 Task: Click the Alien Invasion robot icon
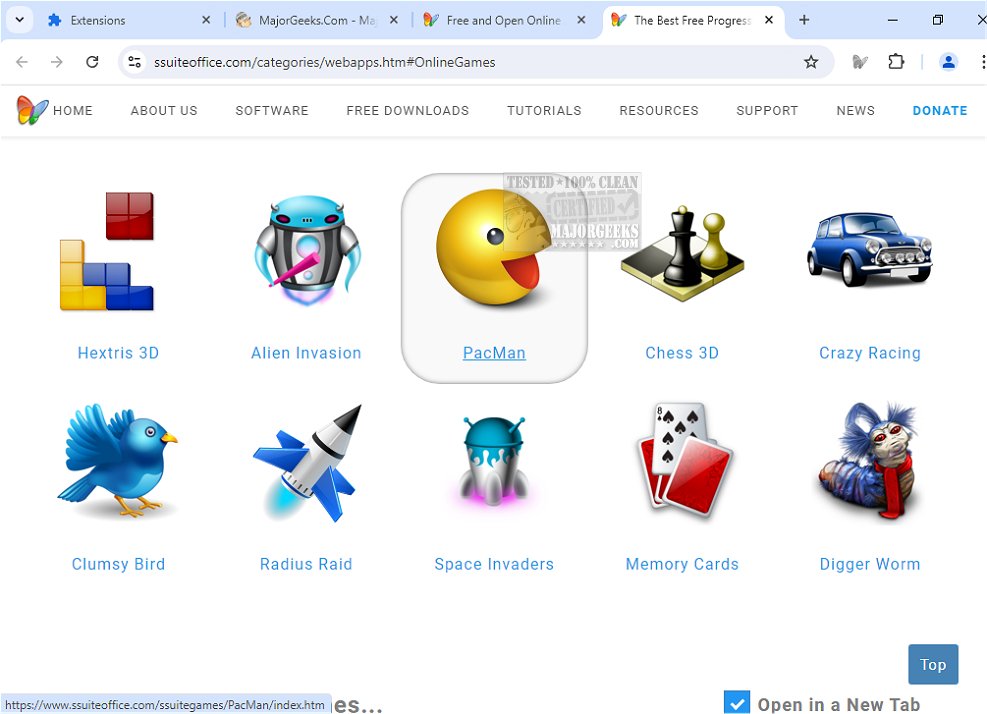307,250
